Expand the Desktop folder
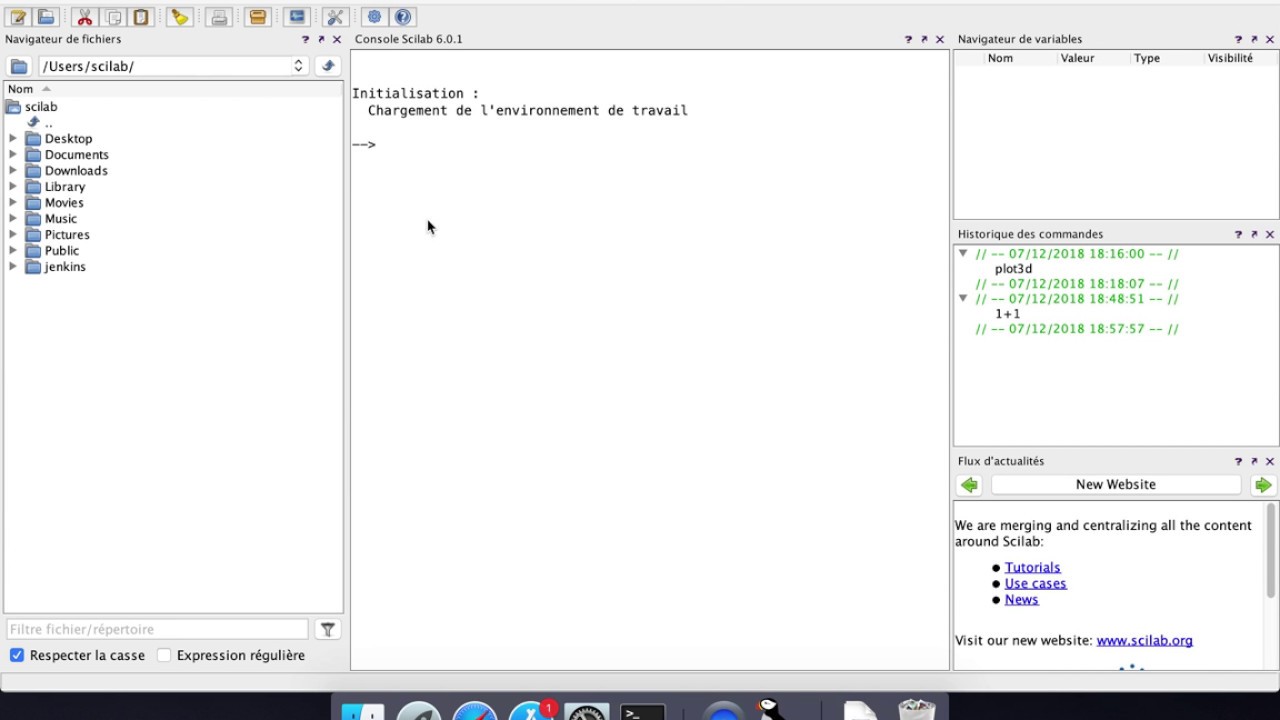Viewport: 1280px width, 720px height. (x=13, y=139)
